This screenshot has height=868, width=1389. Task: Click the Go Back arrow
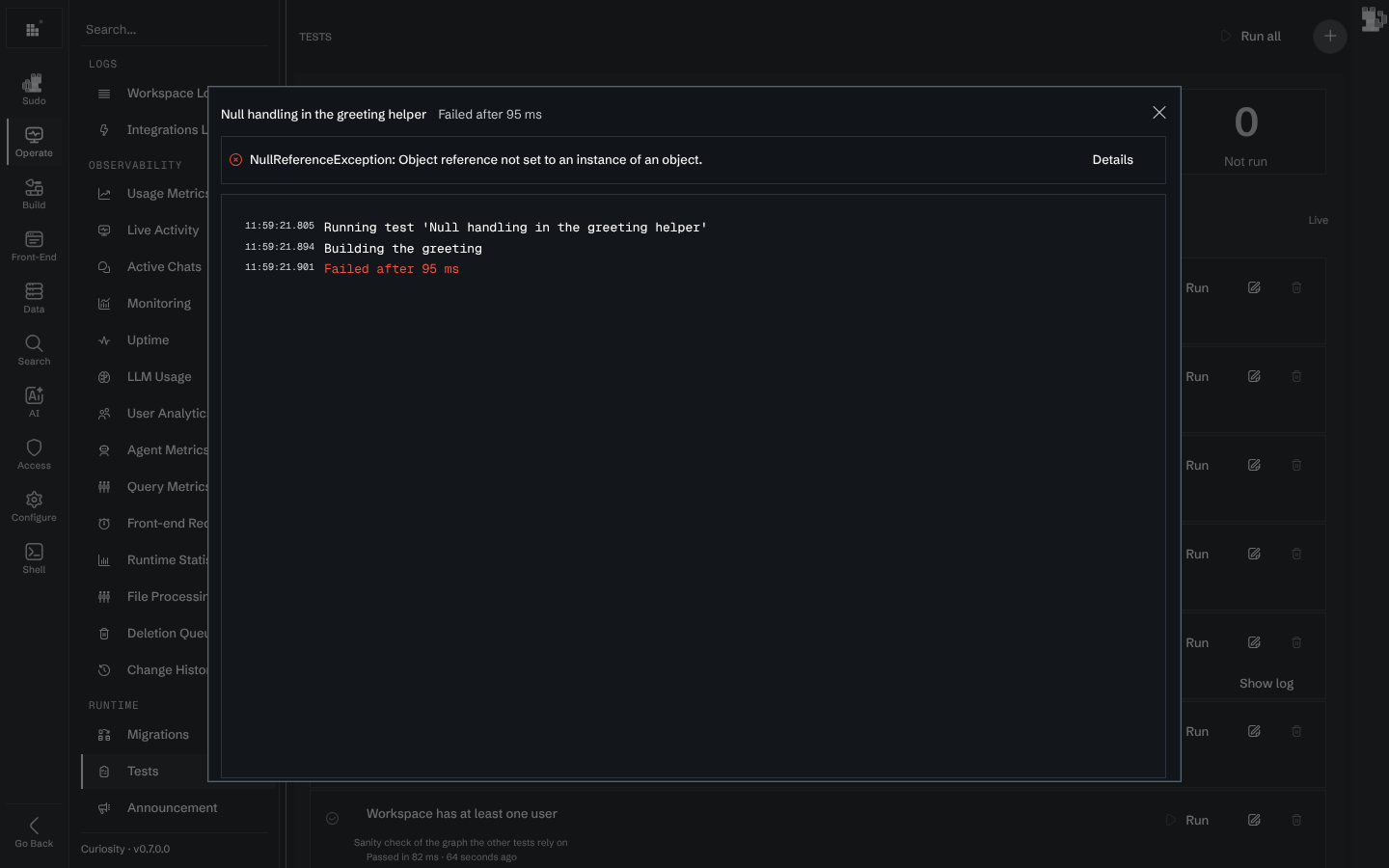click(x=34, y=831)
